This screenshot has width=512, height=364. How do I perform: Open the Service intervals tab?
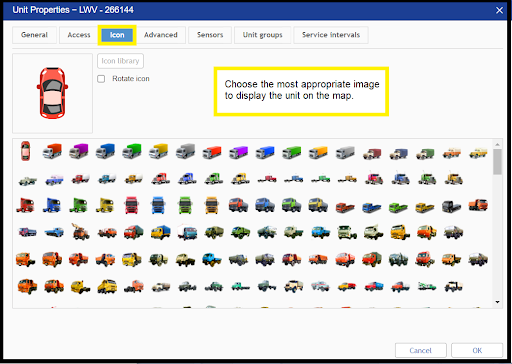coord(331,35)
